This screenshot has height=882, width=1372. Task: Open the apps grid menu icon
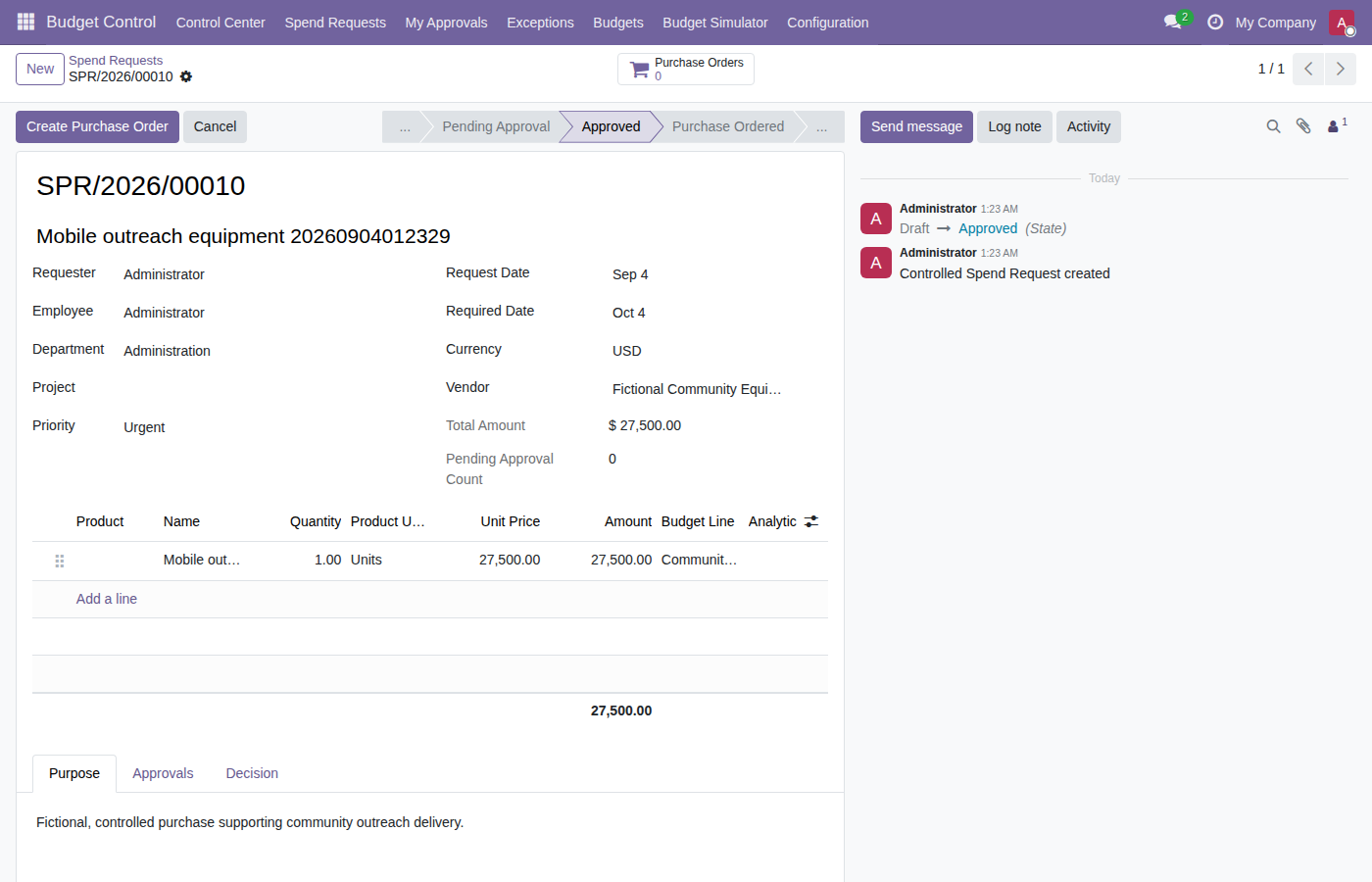pyautogui.click(x=26, y=22)
